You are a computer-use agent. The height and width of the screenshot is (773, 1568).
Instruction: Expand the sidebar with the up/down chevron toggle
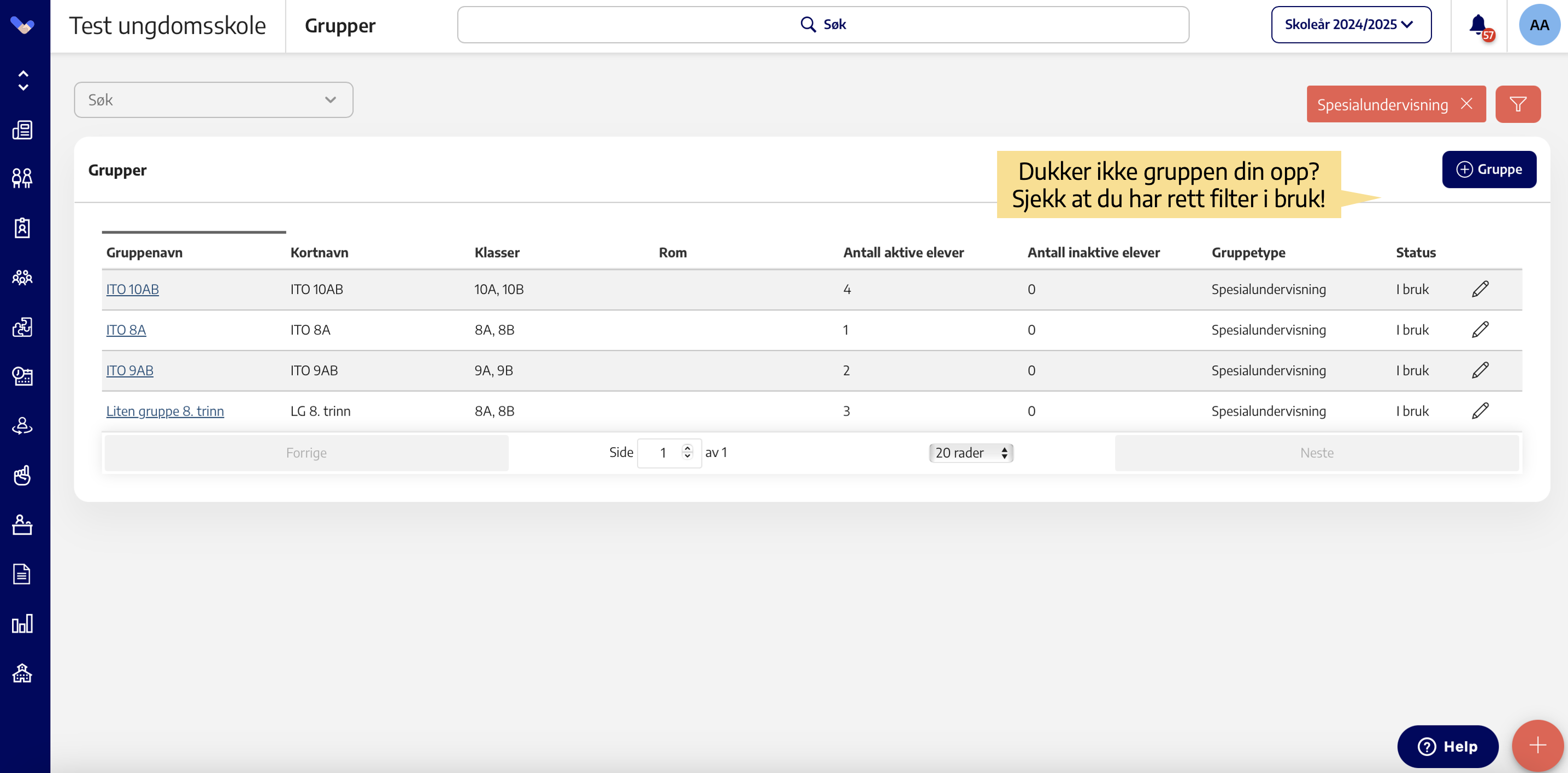pos(23,80)
